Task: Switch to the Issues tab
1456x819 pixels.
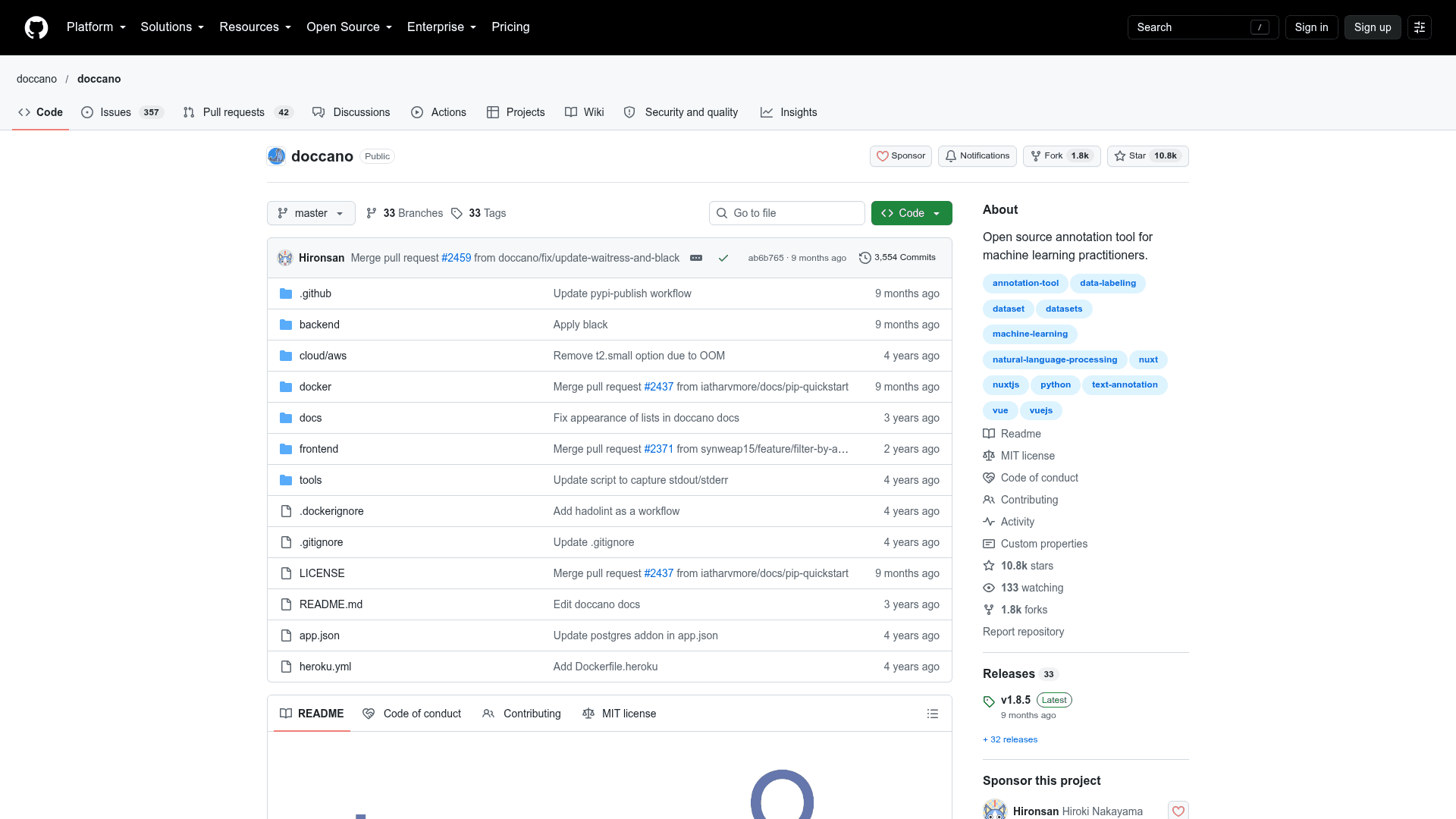Action: [x=122, y=112]
